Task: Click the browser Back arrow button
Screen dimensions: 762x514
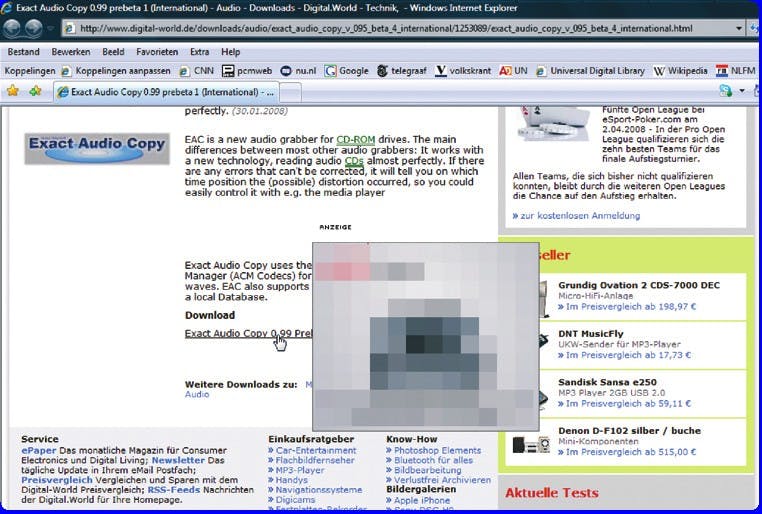Action: 13,28
